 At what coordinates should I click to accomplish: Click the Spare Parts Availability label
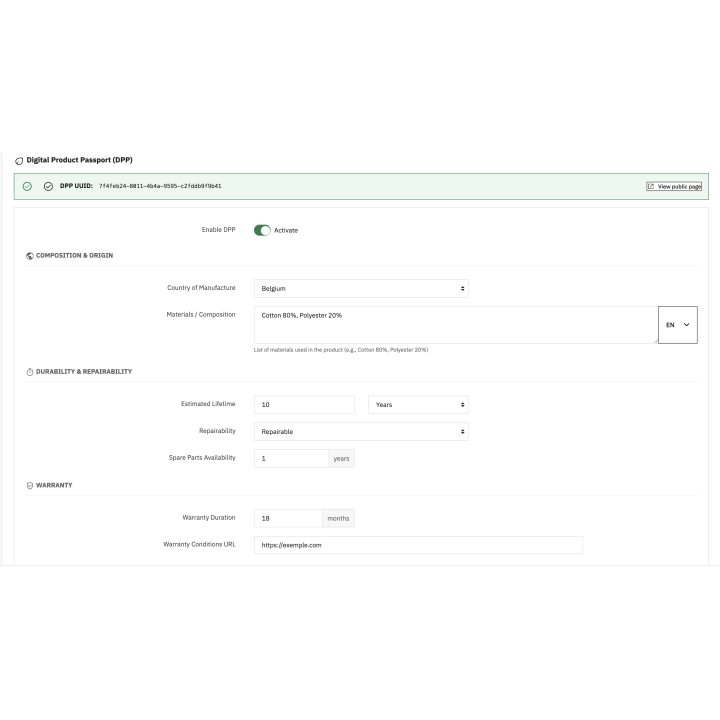(x=202, y=457)
